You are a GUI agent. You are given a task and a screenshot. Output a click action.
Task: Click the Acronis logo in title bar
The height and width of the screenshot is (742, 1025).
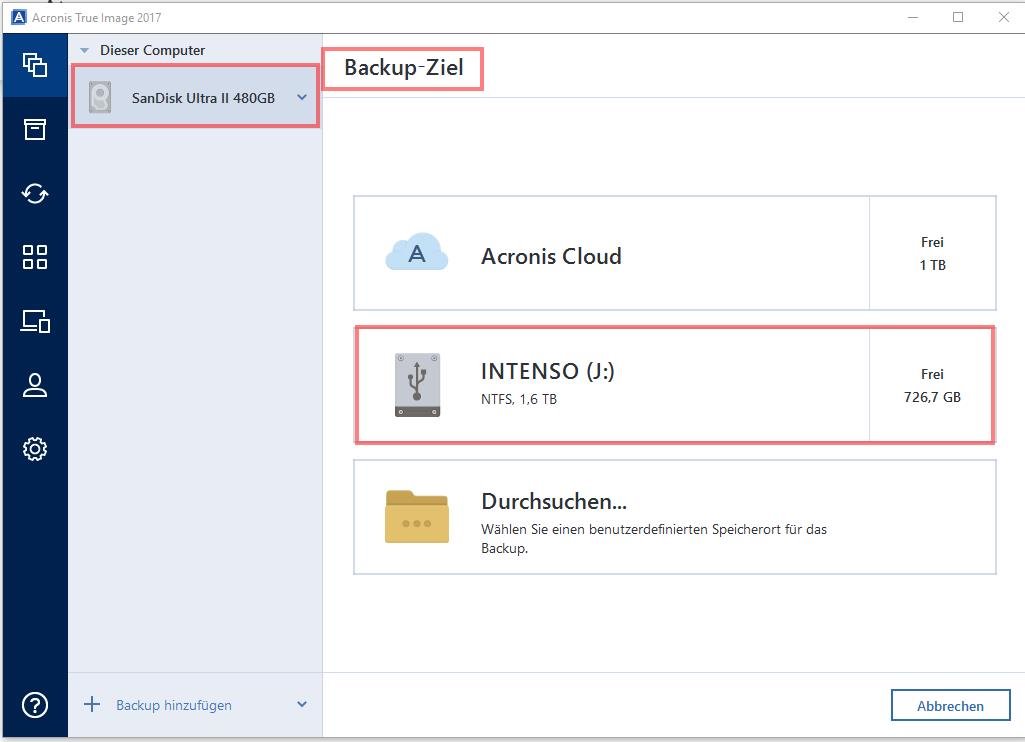coord(19,17)
